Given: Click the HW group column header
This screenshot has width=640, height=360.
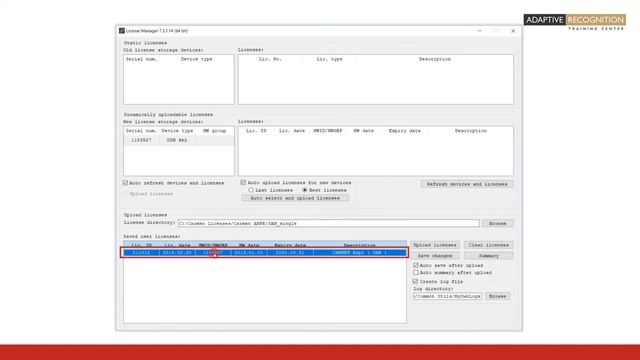Looking at the screenshot, I should [x=214, y=131].
